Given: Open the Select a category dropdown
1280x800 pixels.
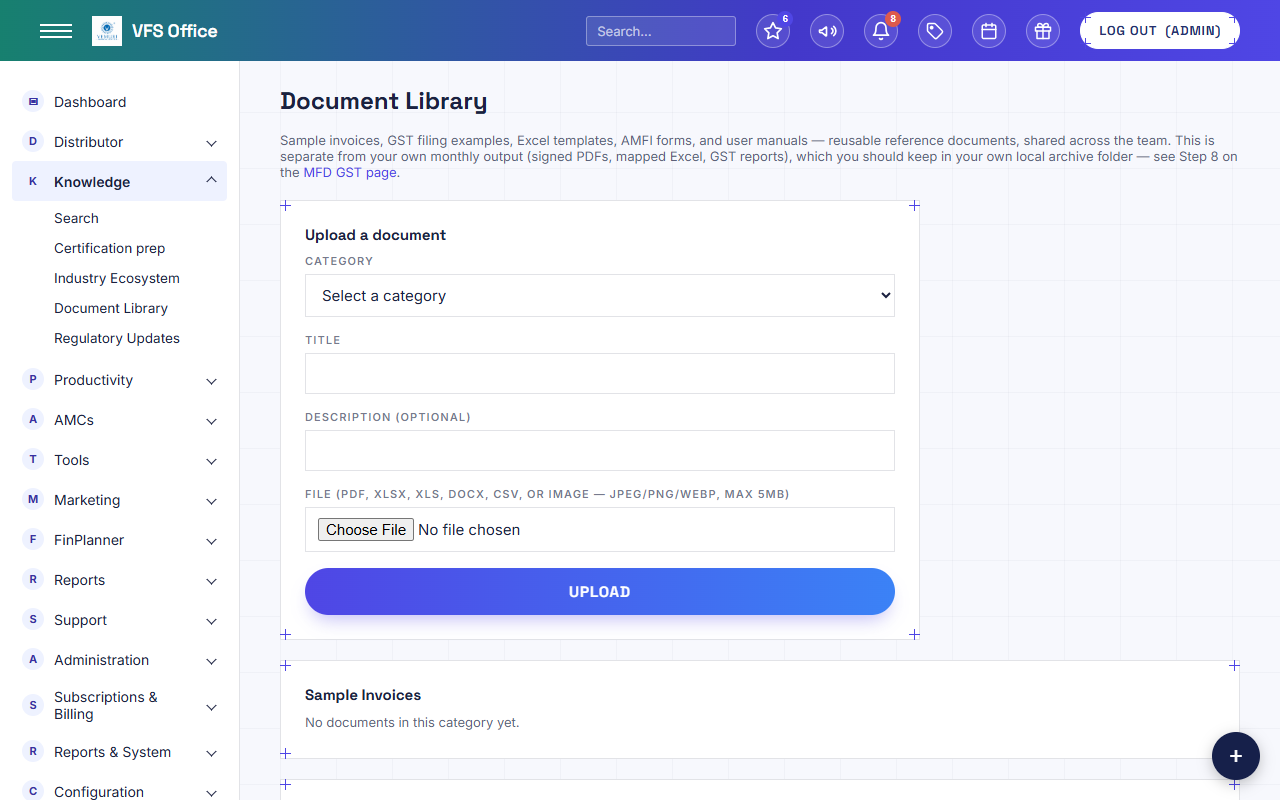Looking at the screenshot, I should (x=600, y=296).
